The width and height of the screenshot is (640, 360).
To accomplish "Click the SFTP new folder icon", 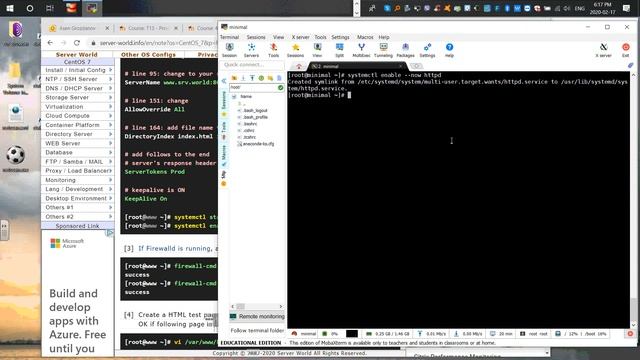I will (270, 78).
